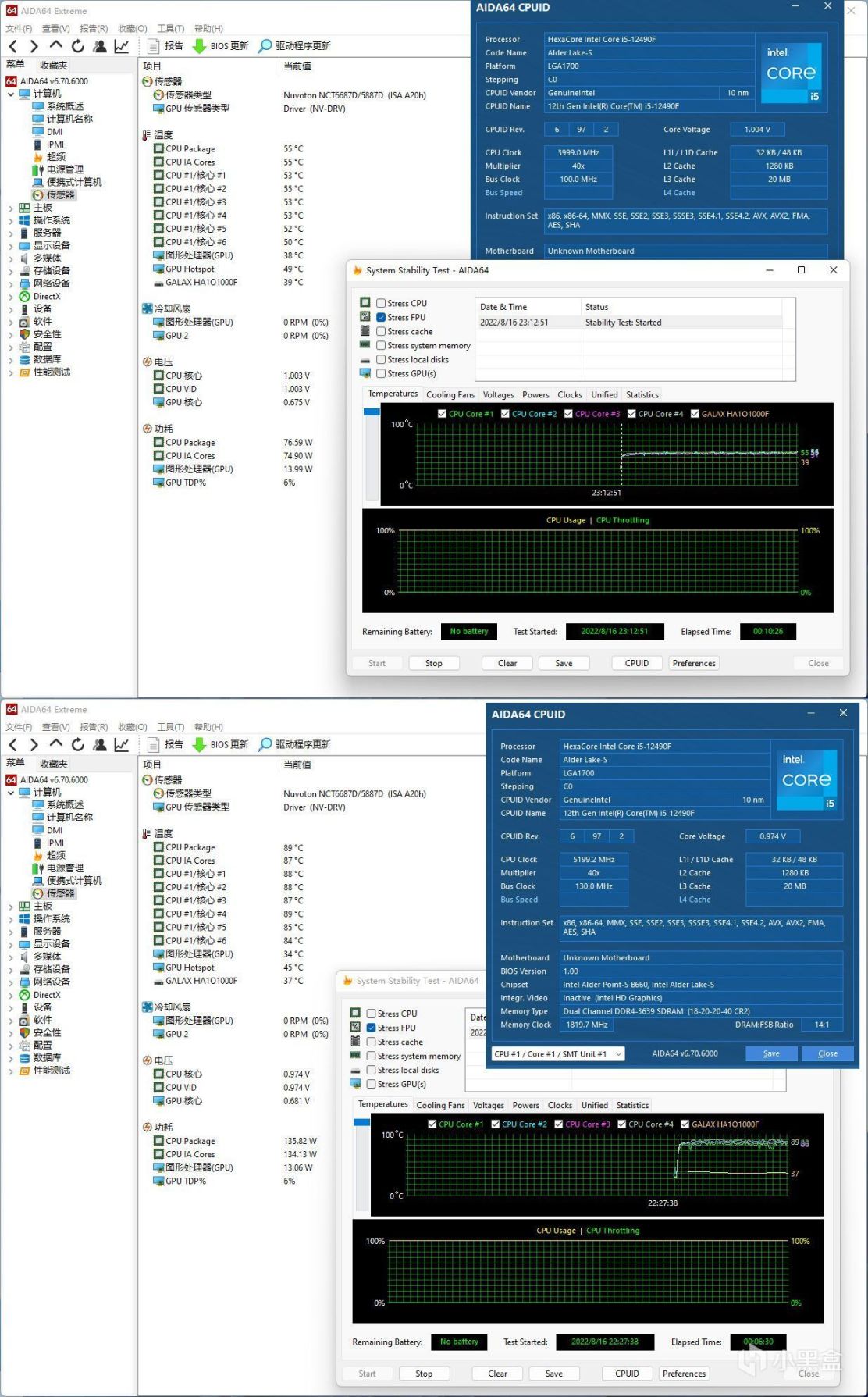This screenshot has height=1397, width=868.
Task: Click BIOS 更新 in the lower AIDA64 toolbar
Action: [x=221, y=744]
